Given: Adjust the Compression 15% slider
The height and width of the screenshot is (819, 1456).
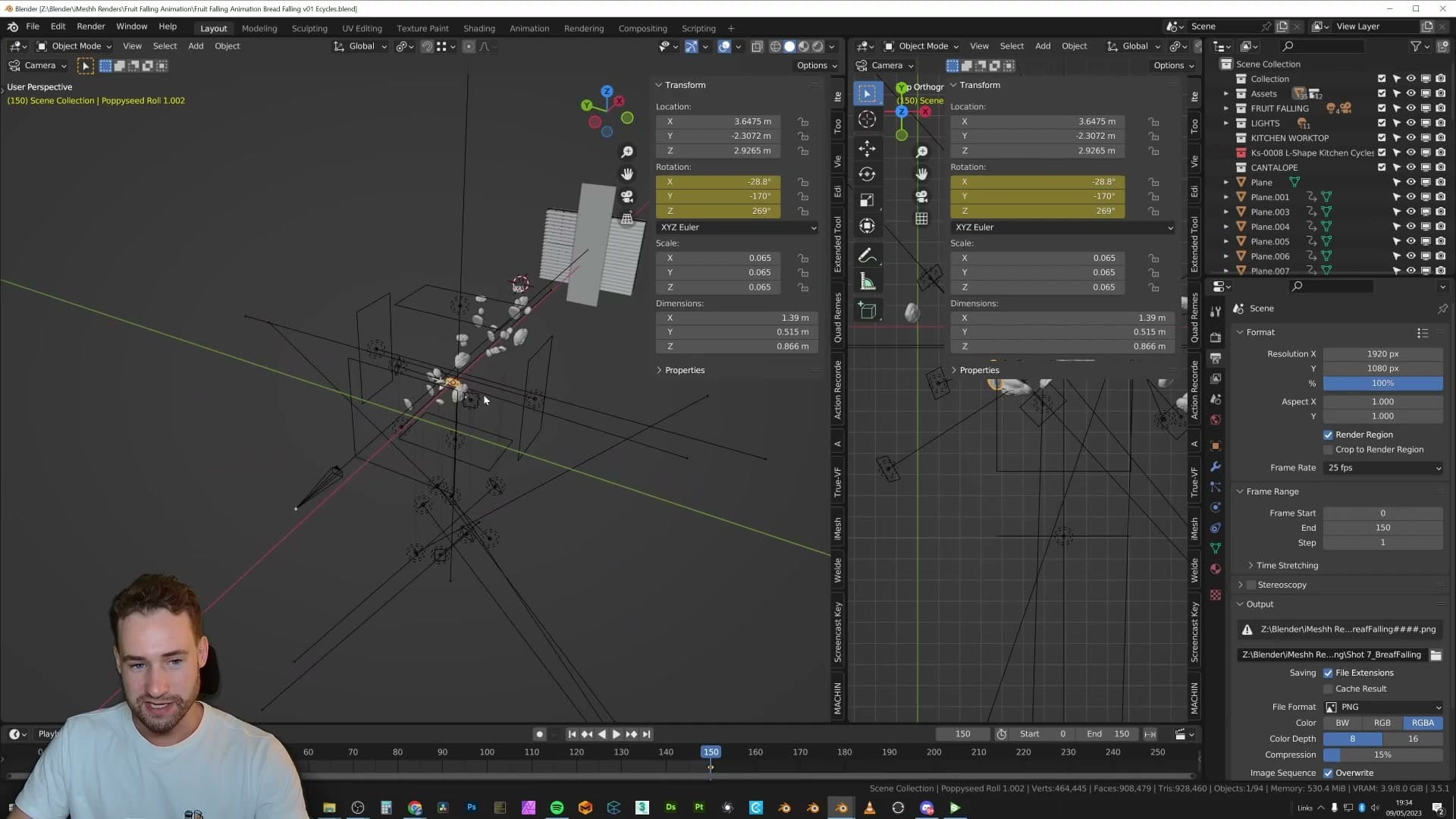Looking at the screenshot, I should pyautogui.click(x=1383, y=755).
